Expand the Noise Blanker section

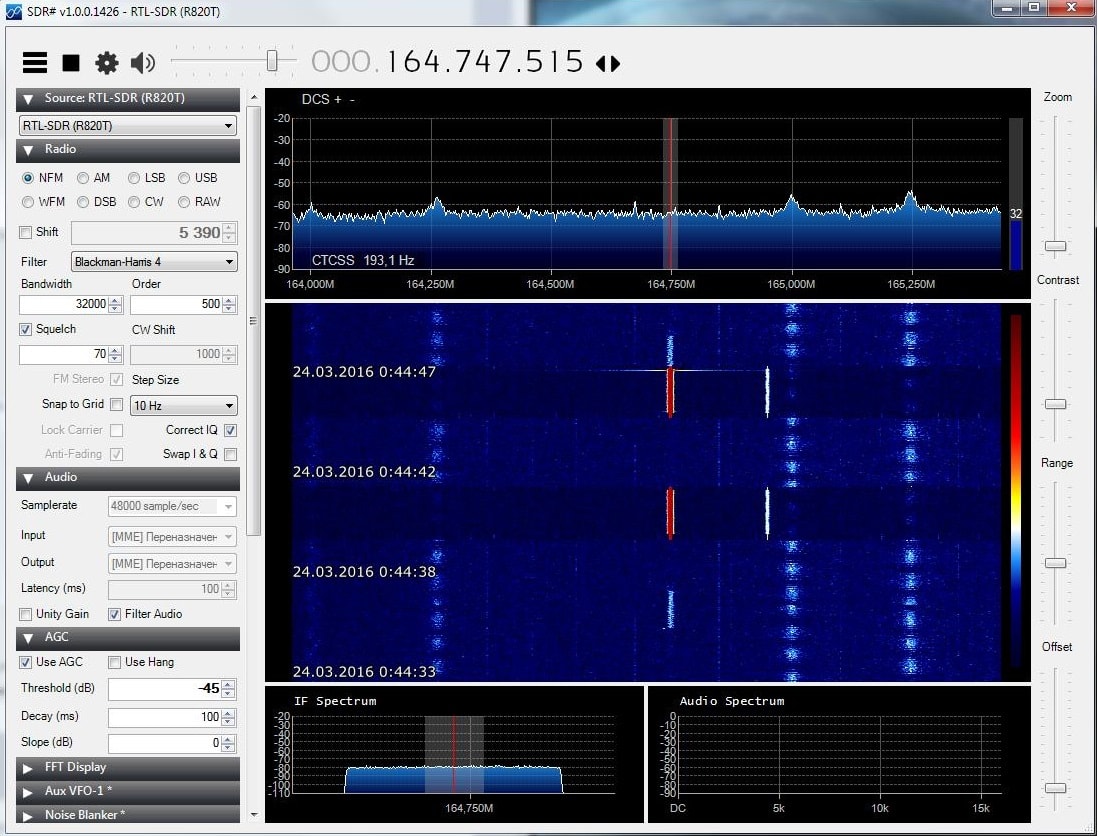point(127,814)
